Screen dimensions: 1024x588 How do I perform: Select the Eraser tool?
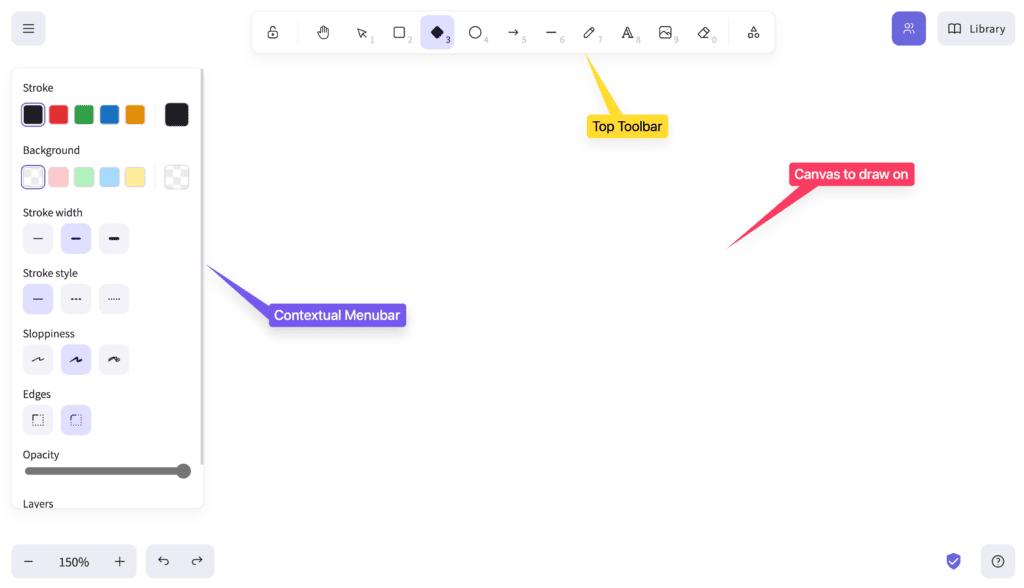(705, 32)
